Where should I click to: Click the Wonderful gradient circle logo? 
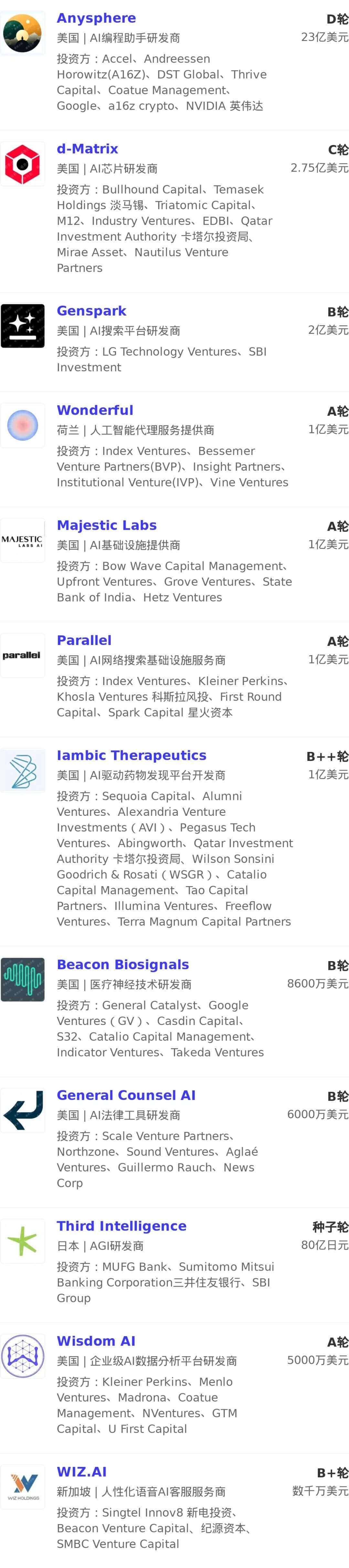tap(23, 425)
